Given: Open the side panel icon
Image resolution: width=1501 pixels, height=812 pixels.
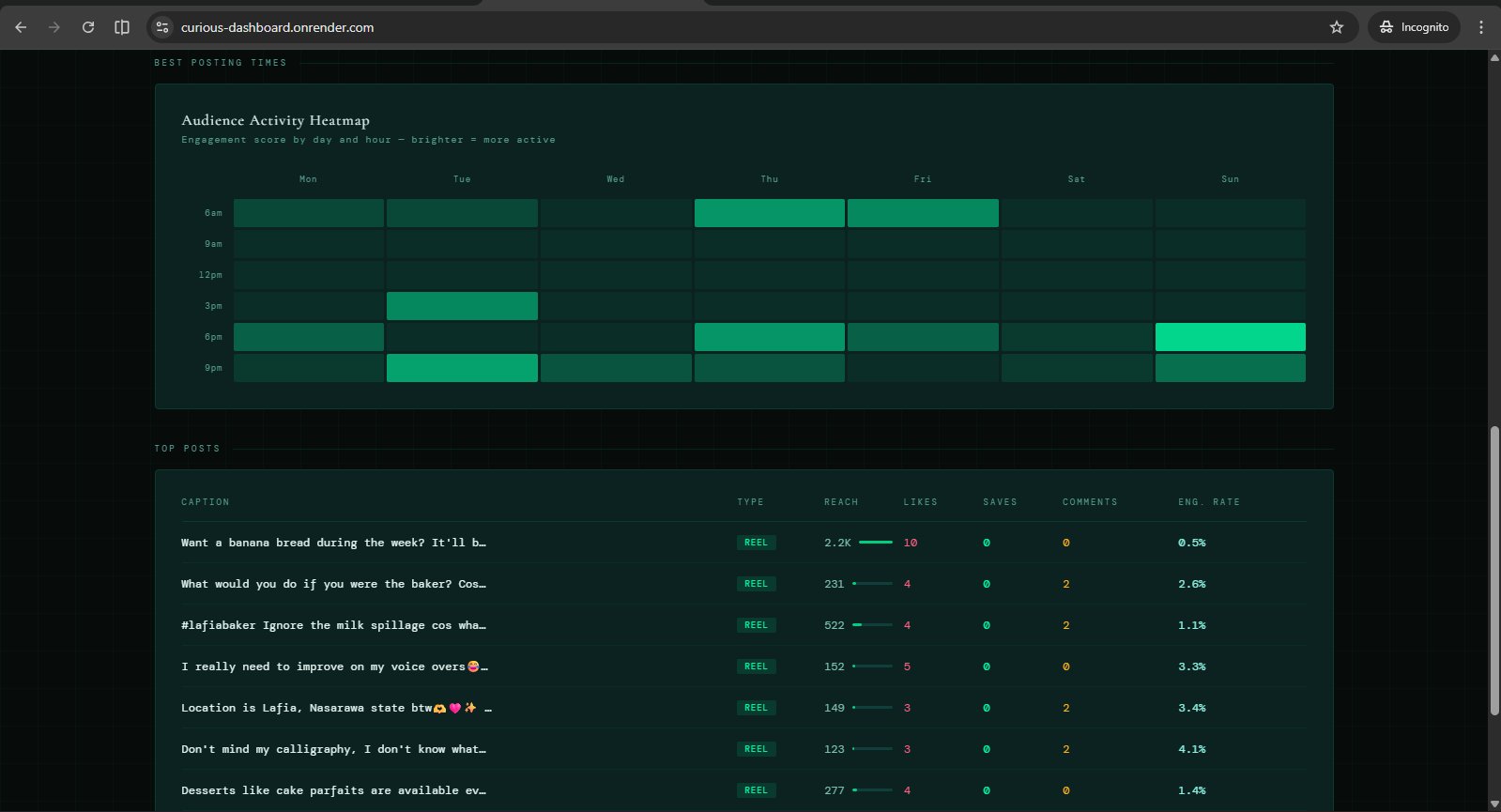Looking at the screenshot, I should coord(122,27).
